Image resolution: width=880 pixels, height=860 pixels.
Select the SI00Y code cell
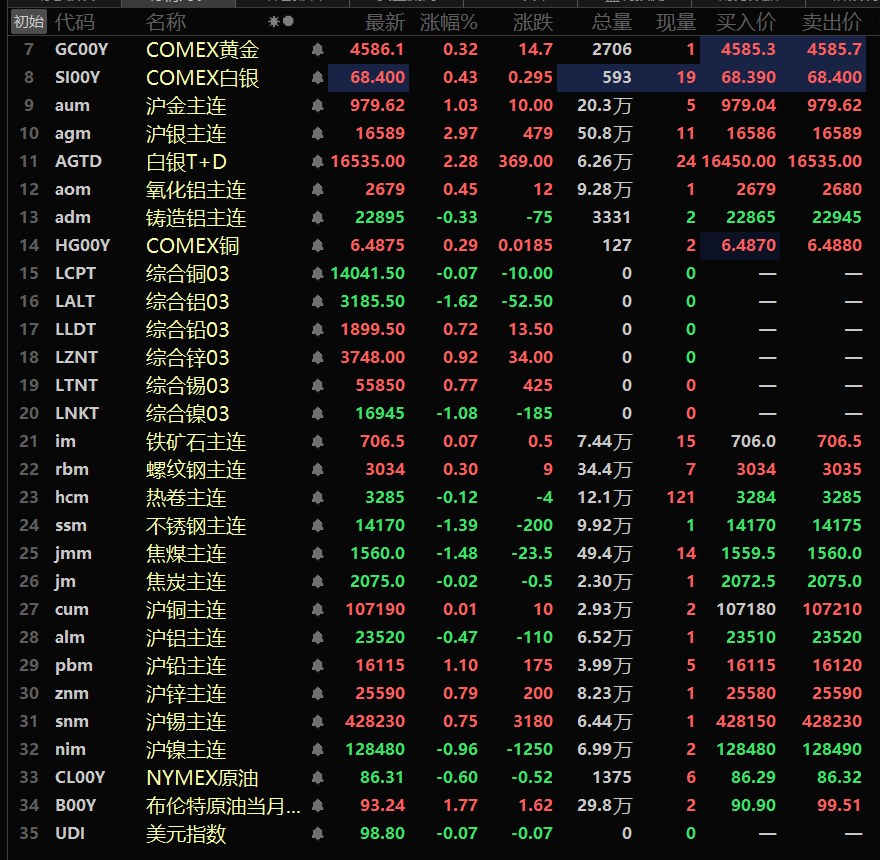point(77,77)
